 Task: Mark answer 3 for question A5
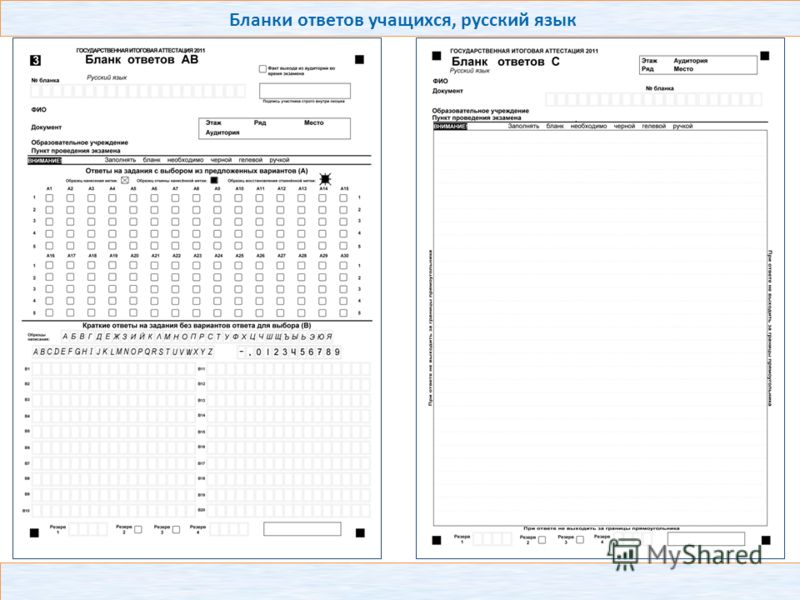click(x=133, y=221)
